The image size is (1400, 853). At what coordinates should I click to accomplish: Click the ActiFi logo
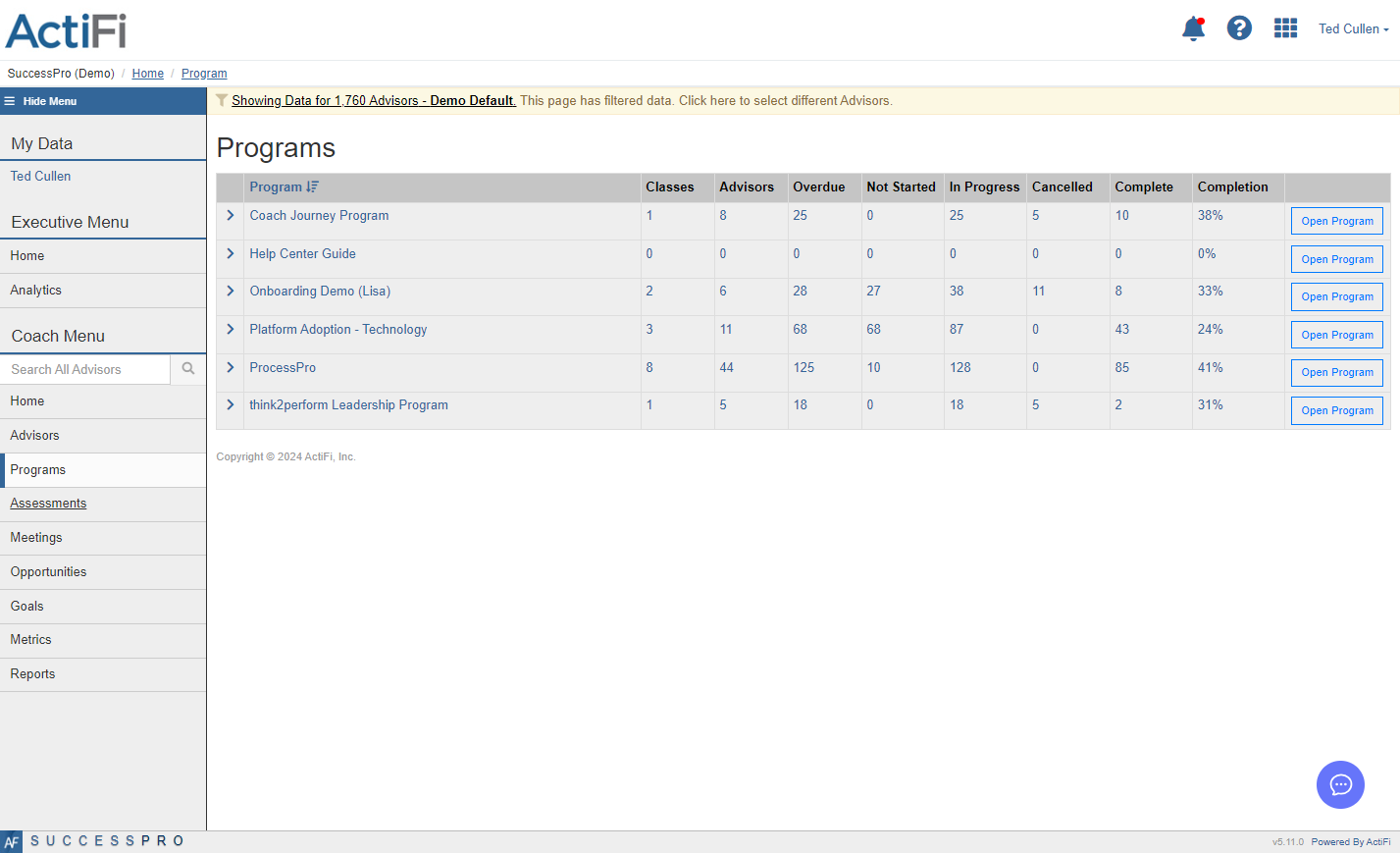(66, 30)
